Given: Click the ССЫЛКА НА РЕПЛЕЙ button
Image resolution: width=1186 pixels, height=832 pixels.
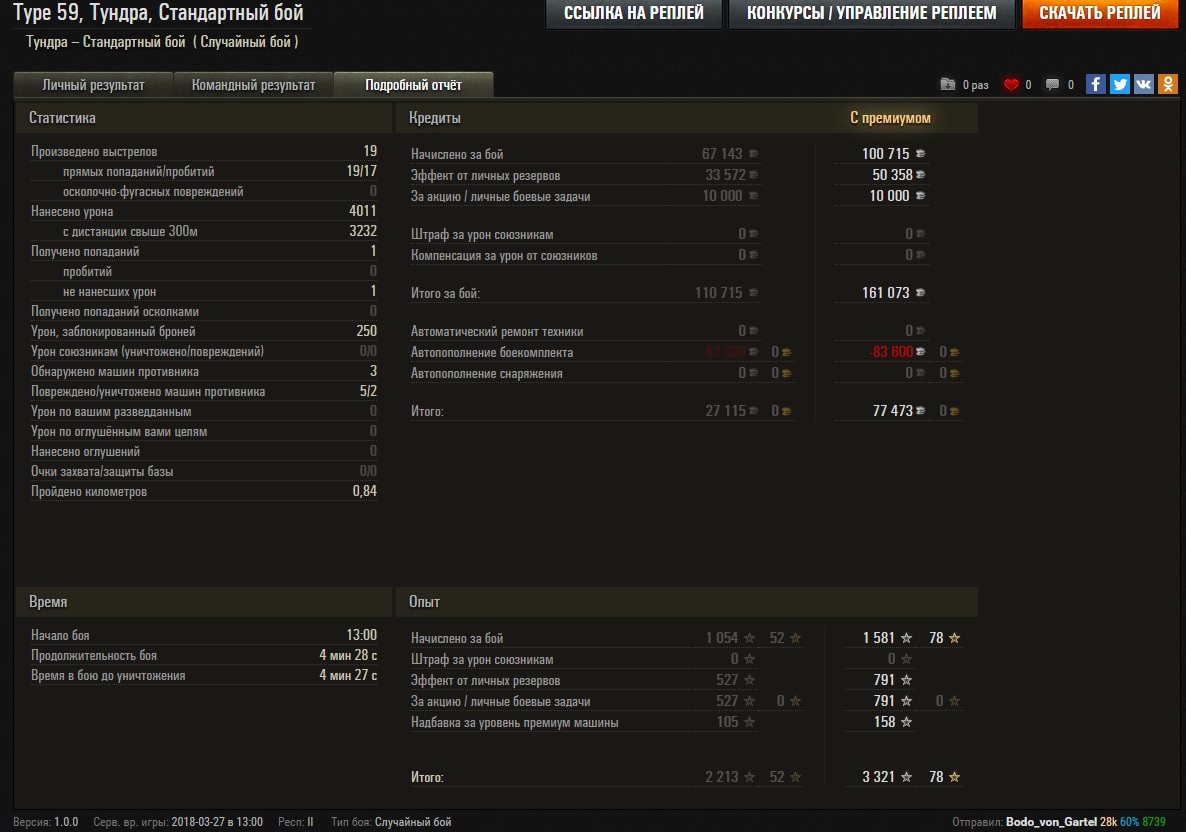Looking at the screenshot, I should tap(634, 14).
